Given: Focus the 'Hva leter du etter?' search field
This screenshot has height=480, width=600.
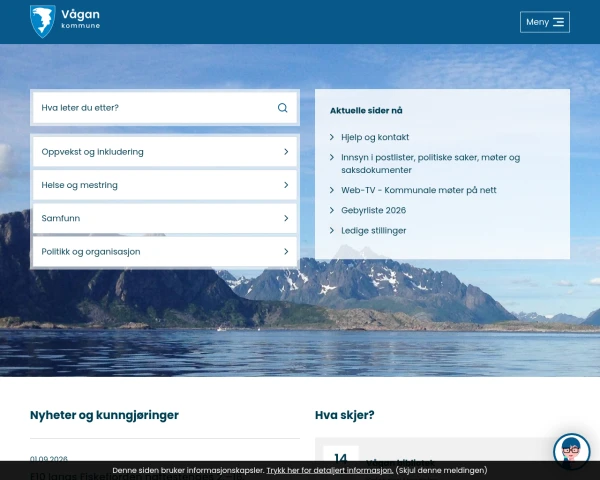Looking at the screenshot, I should tap(165, 108).
